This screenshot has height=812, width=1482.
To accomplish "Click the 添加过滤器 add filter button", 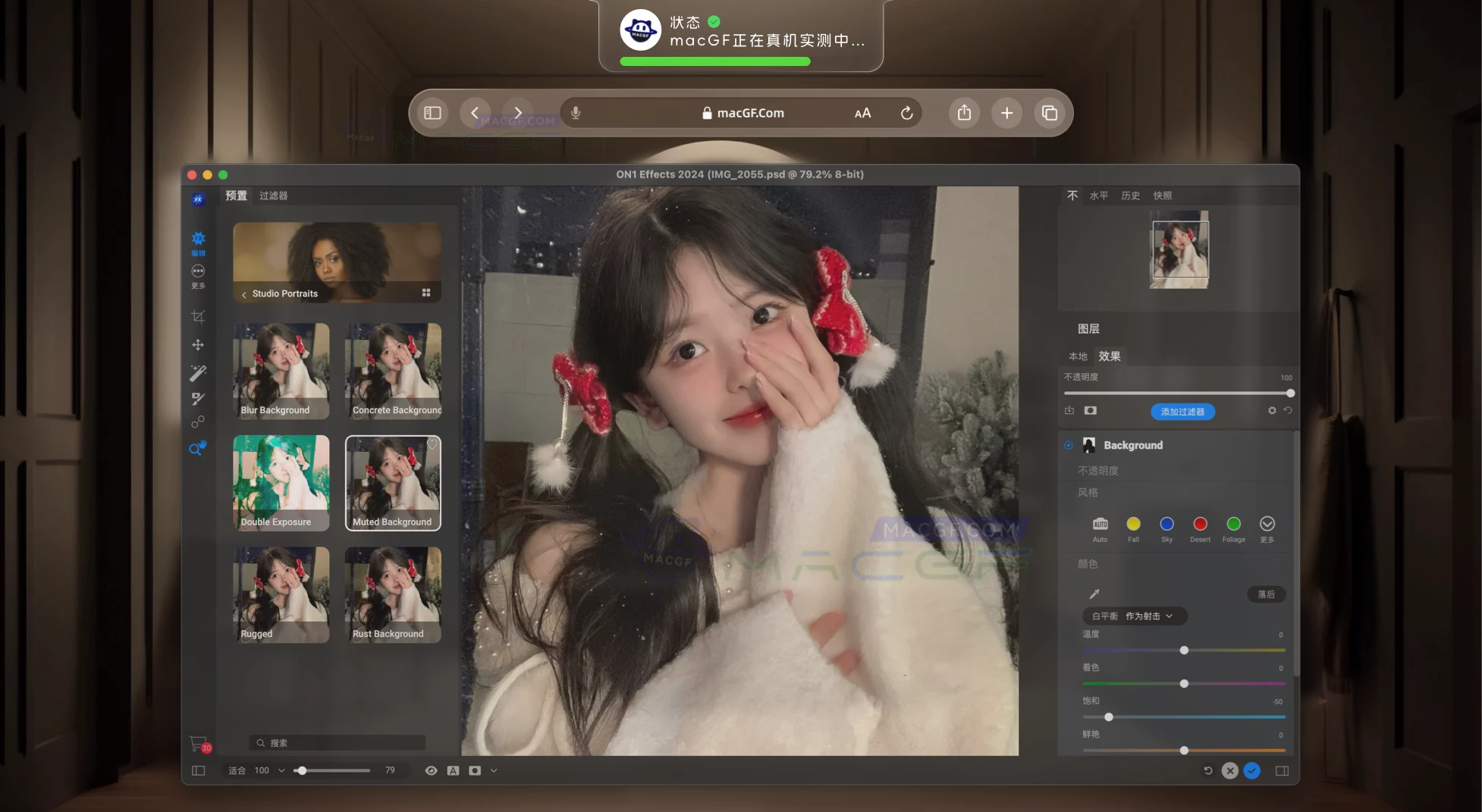I will click(x=1182, y=412).
